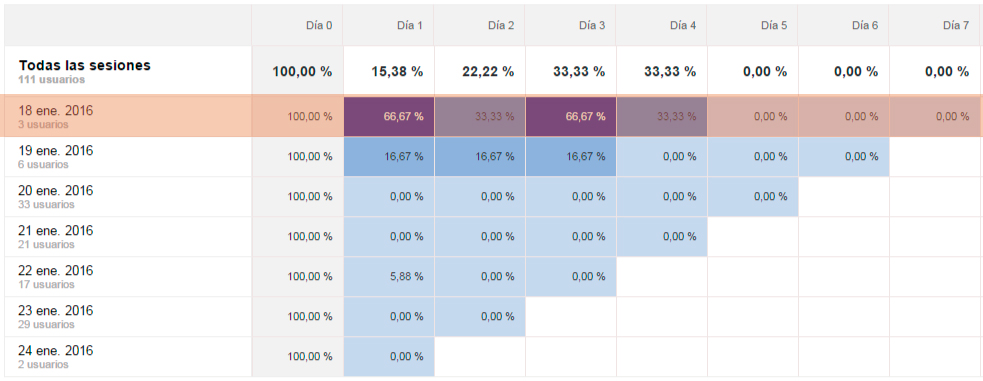
Task: Click the Todas las sesiones row label
Action: [85, 65]
